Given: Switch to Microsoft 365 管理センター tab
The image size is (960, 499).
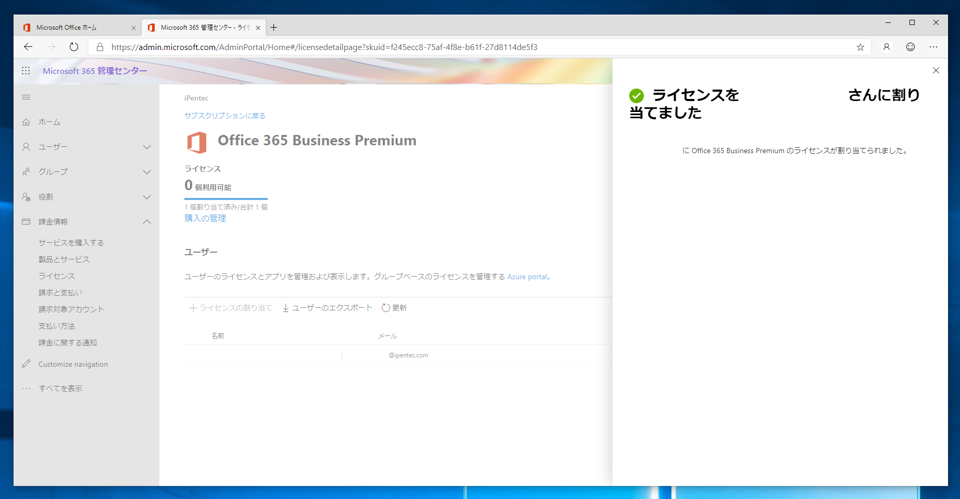Looking at the screenshot, I should 204,28.
